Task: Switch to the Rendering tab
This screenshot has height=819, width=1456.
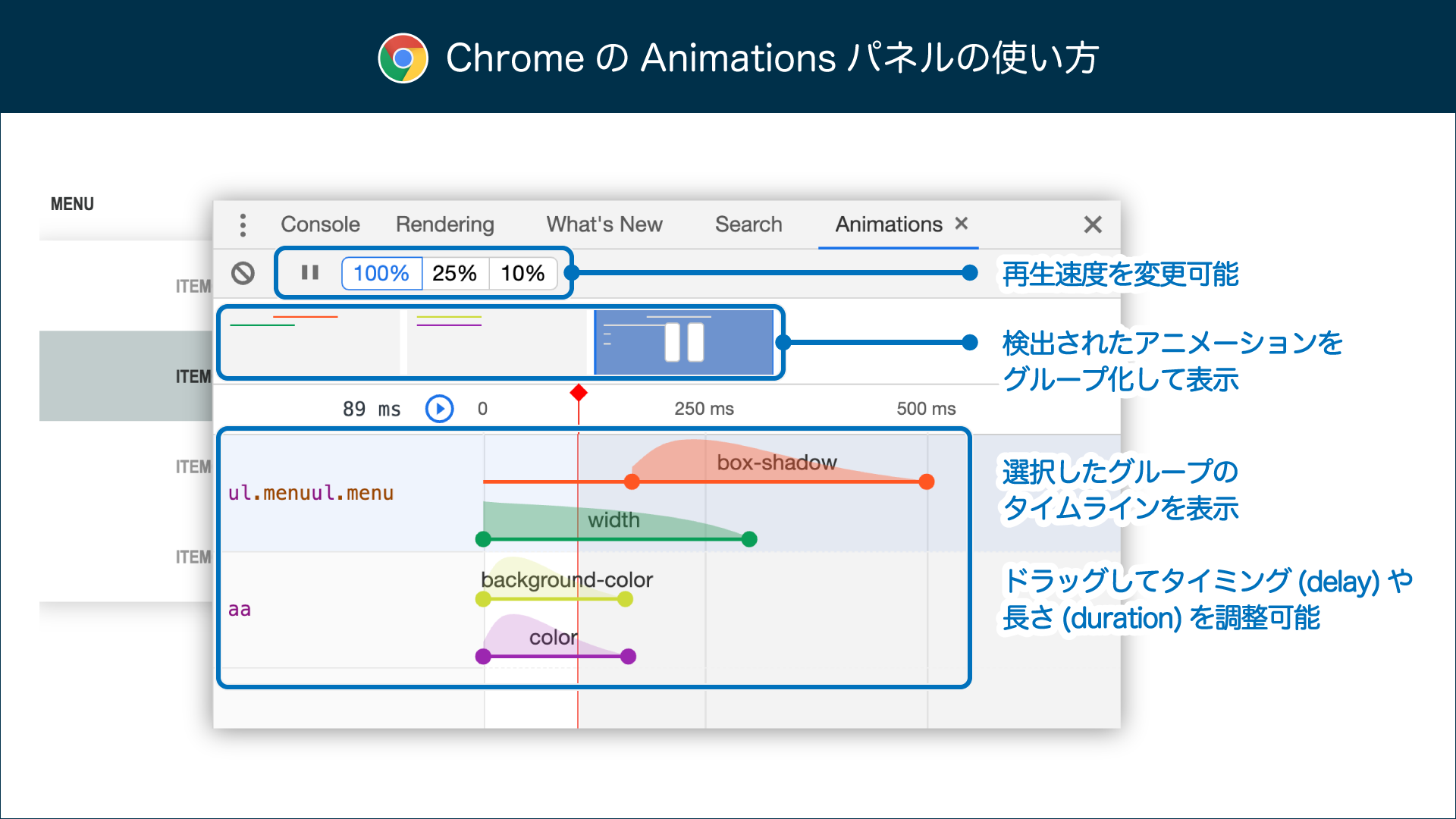Action: pyautogui.click(x=445, y=224)
